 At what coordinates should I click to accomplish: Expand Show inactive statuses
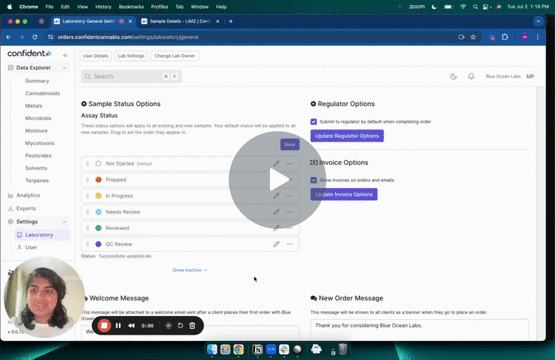pos(190,270)
